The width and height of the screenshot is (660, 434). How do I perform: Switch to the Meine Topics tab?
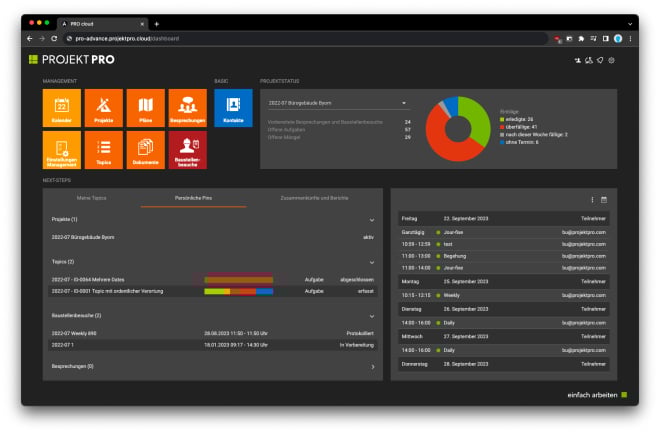tap(92, 199)
